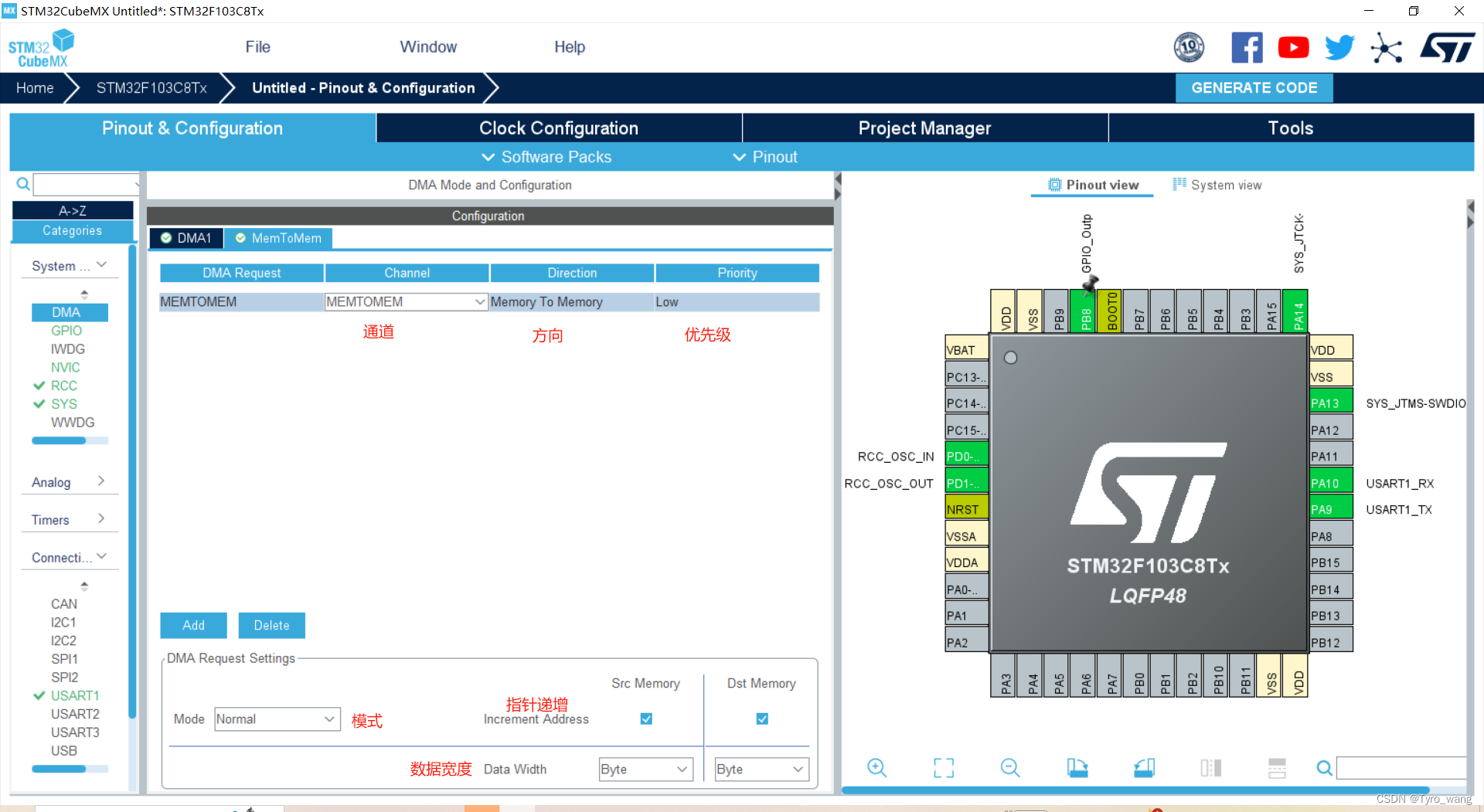Switch to System view
This screenshot has width=1484, height=812.
point(1217,185)
